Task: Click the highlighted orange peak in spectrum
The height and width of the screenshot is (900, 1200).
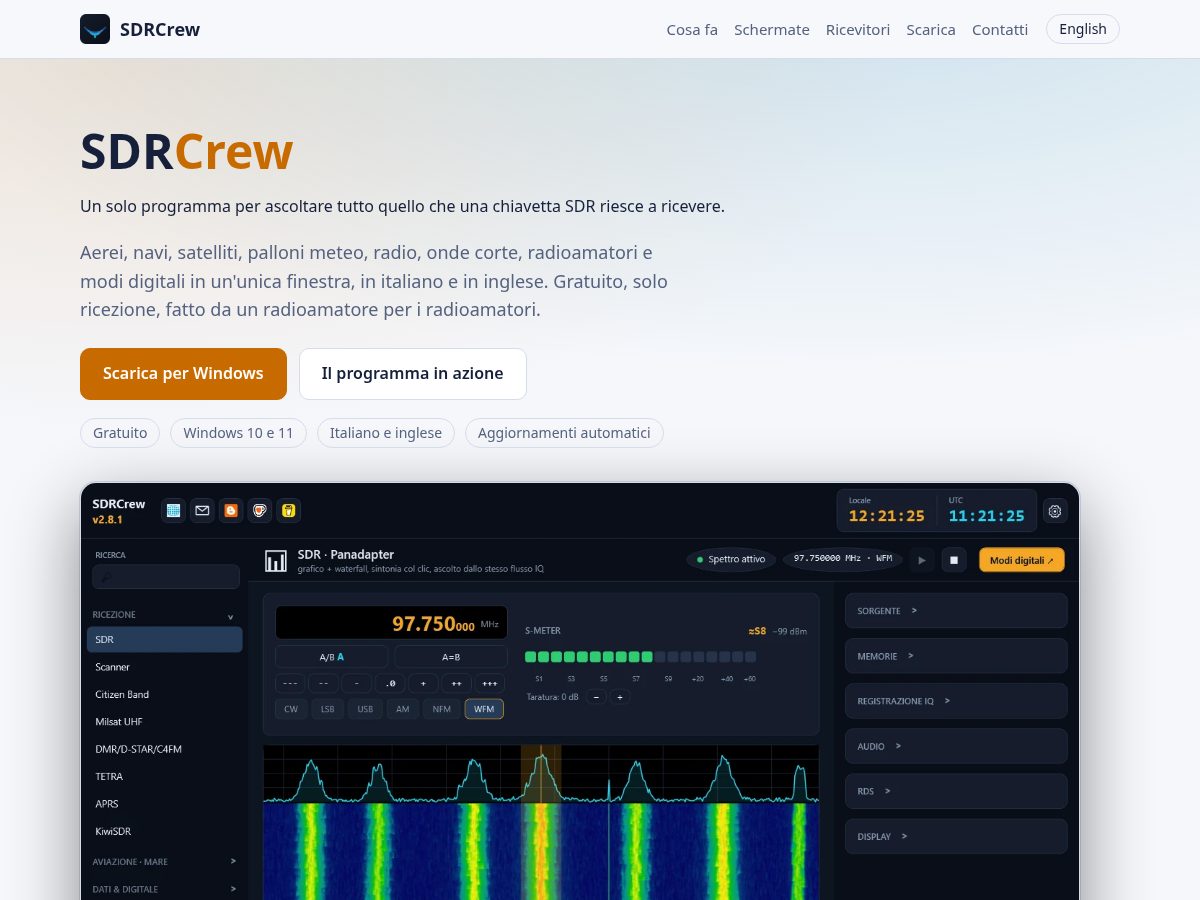Action: coord(541,773)
